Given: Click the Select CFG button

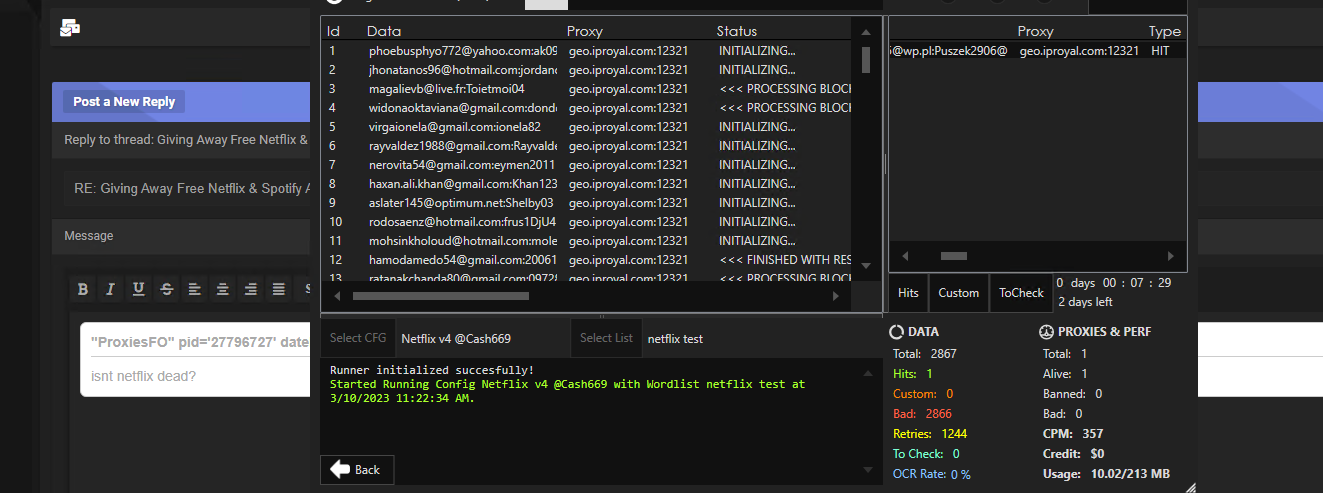Looking at the screenshot, I should [358, 338].
